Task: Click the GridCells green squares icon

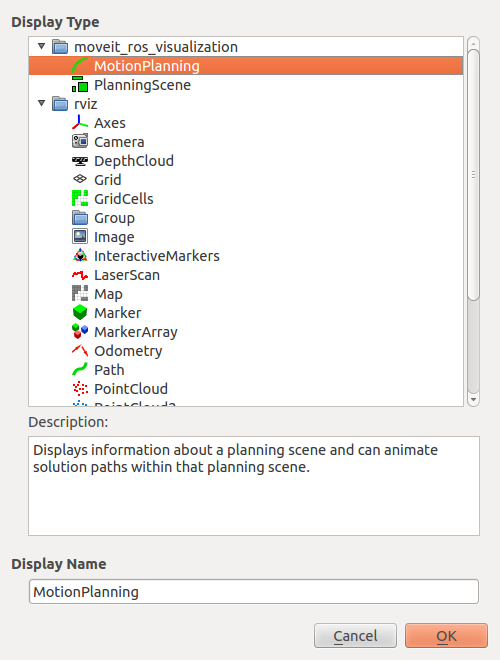Action: click(x=80, y=198)
